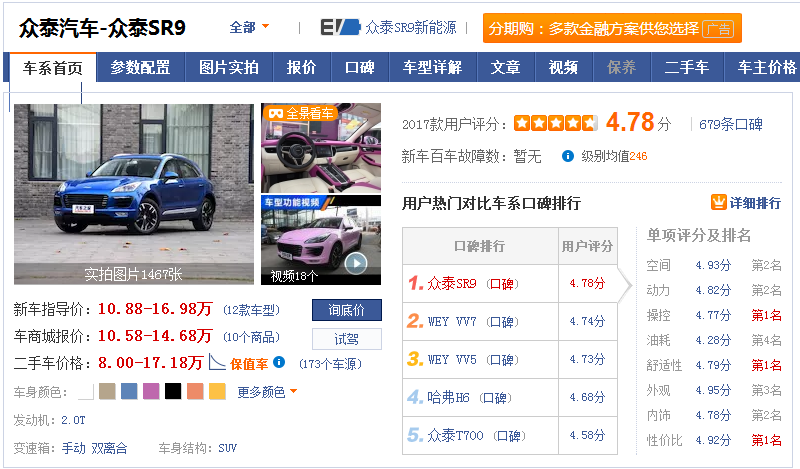The width and height of the screenshot is (800, 469).
Task: Open the 详细排行 link
Action: 755,203
